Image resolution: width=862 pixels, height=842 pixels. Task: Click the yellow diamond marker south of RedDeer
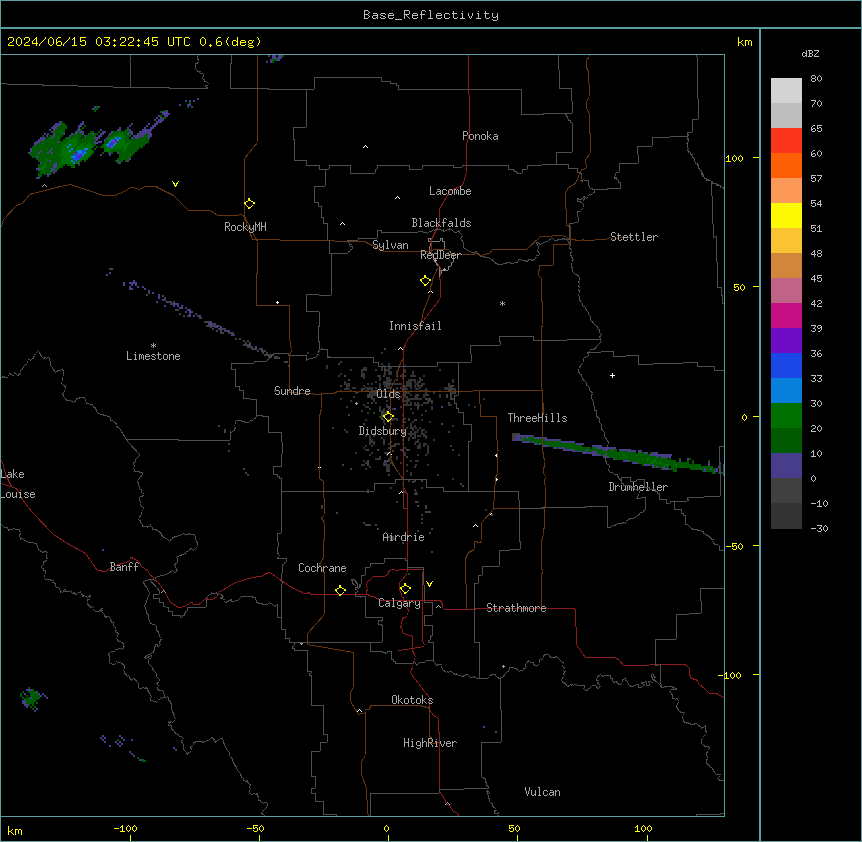(x=426, y=281)
